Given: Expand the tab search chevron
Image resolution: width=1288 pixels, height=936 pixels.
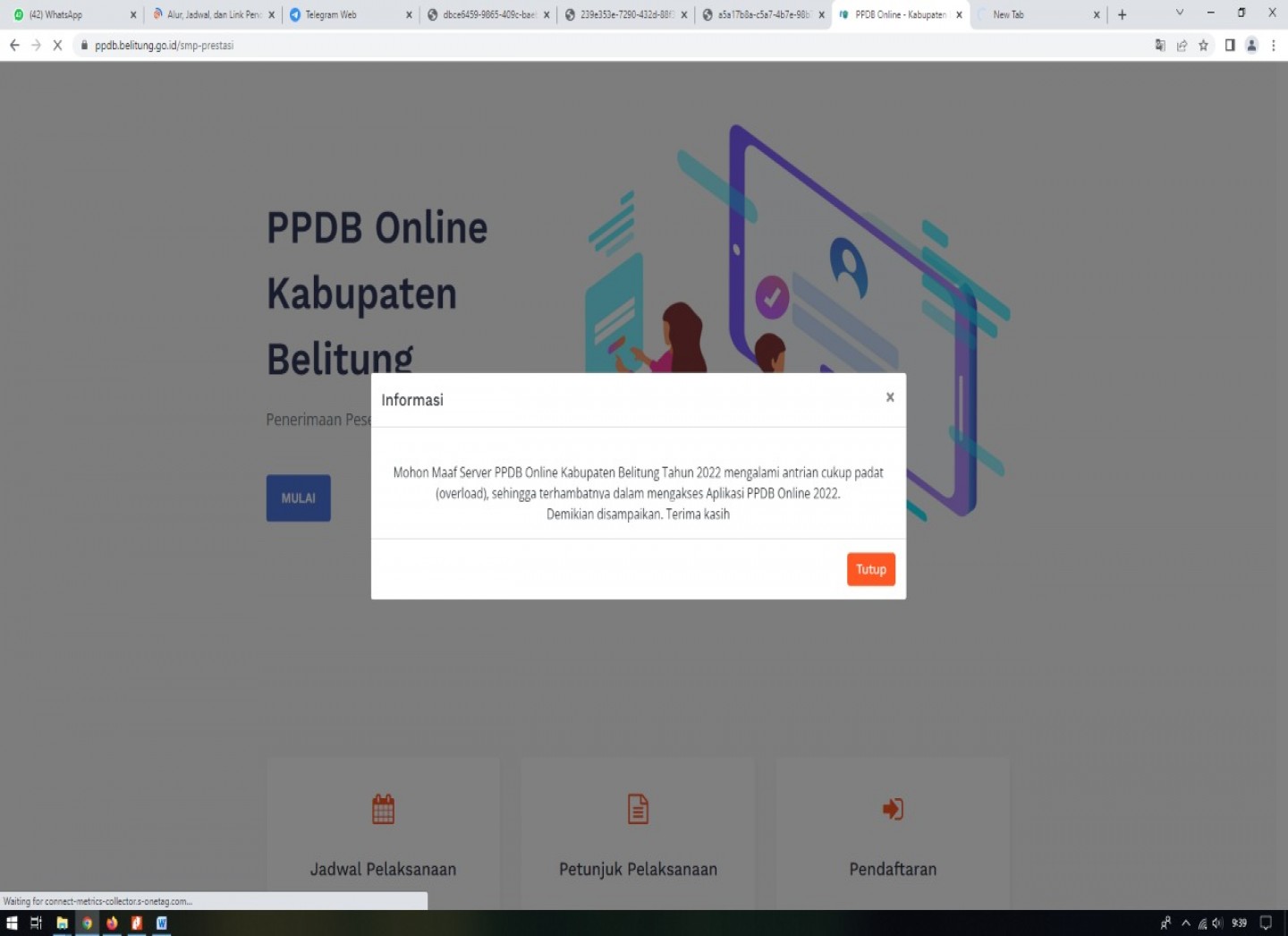Looking at the screenshot, I should pos(1179,13).
